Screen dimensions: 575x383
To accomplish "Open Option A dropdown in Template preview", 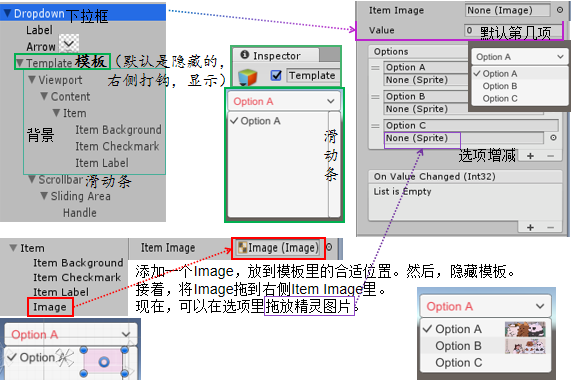I will click(284, 101).
